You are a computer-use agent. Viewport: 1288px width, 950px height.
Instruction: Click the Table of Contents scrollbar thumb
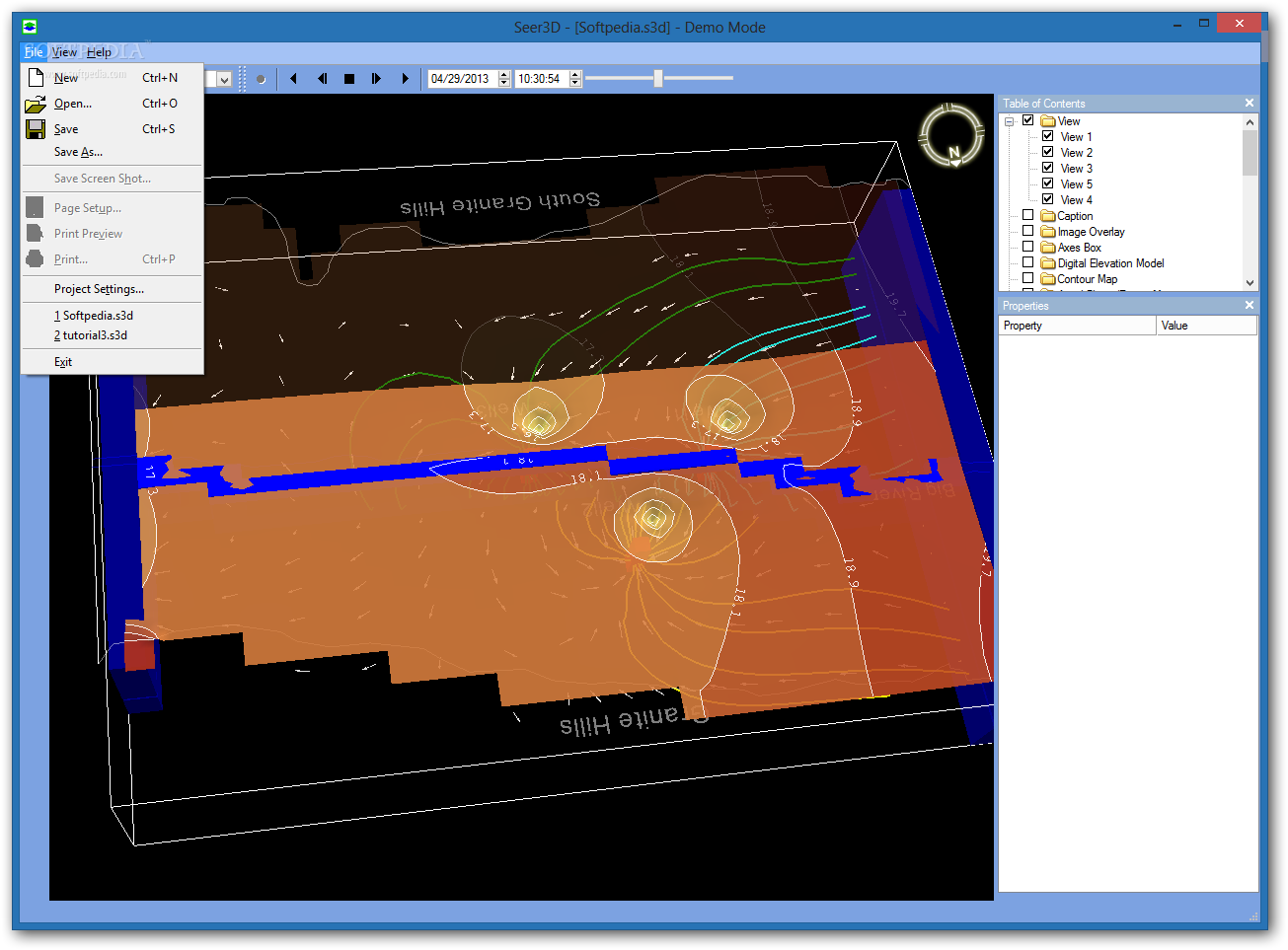point(1250,154)
